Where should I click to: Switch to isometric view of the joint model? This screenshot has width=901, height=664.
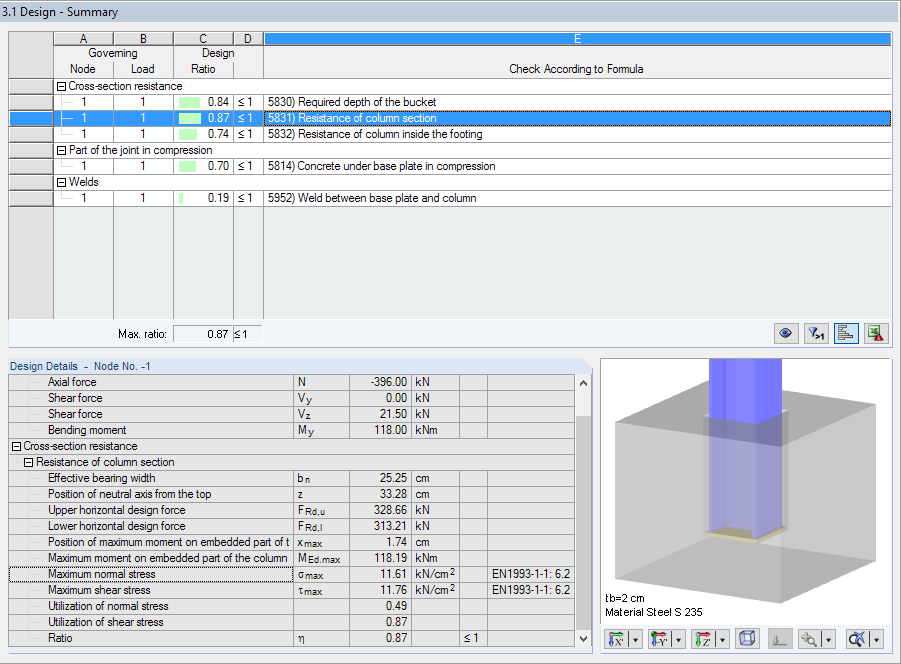(747, 638)
